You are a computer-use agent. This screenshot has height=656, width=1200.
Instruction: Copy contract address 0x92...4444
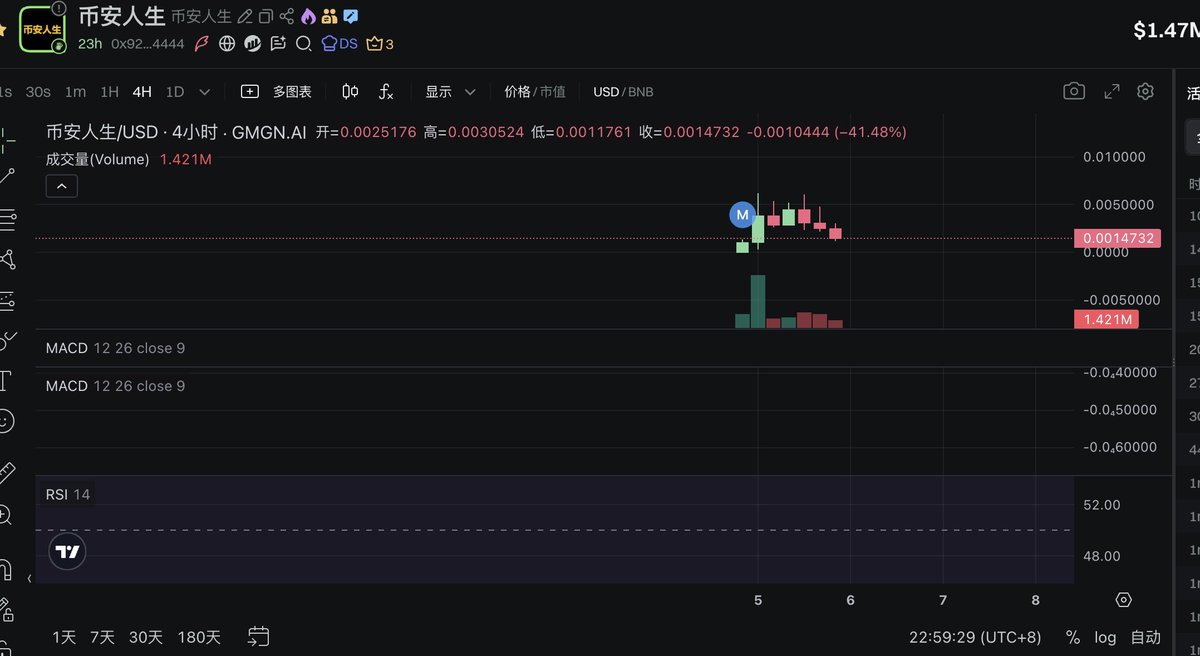click(x=148, y=44)
